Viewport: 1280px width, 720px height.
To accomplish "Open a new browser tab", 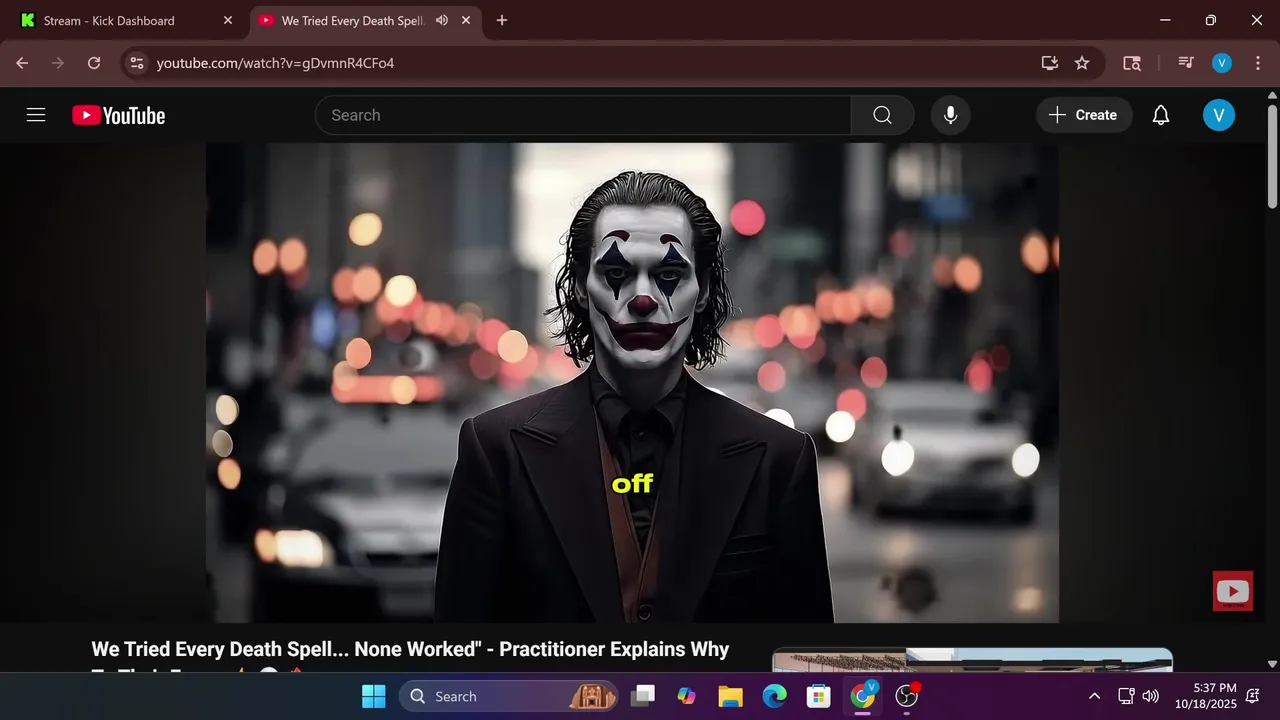I will 502,20.
